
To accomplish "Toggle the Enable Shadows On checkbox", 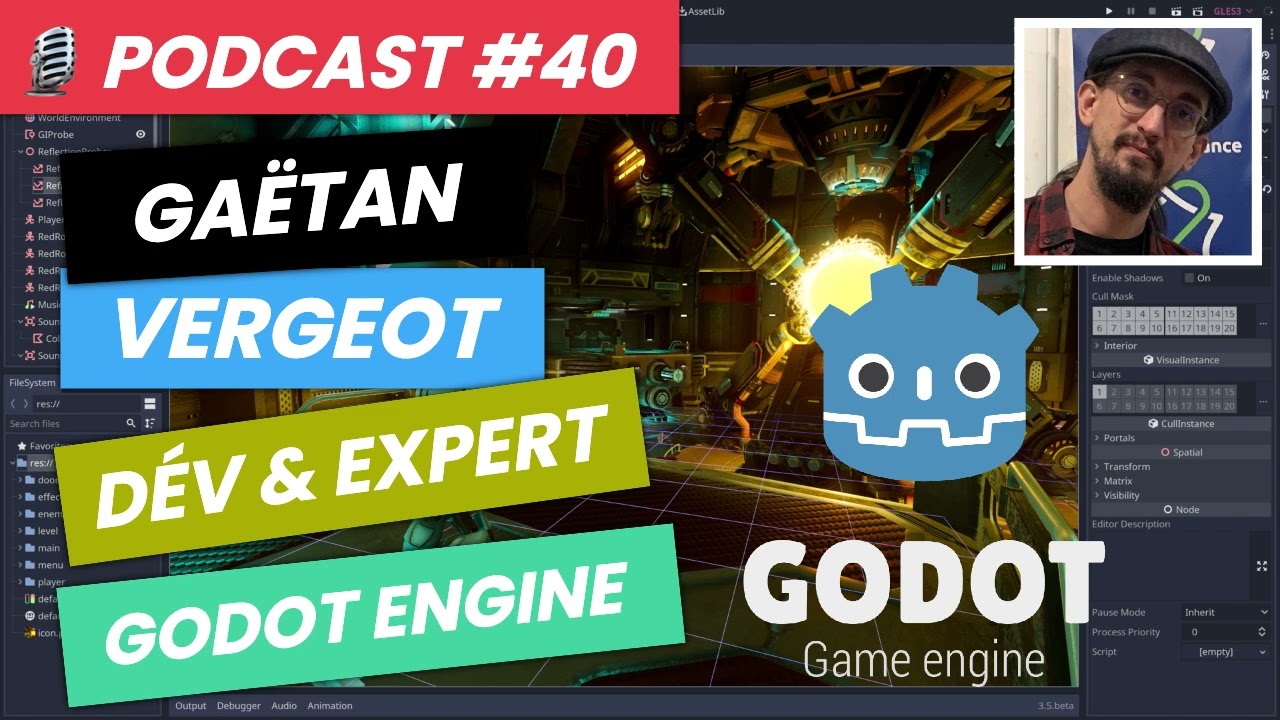I will point(1190,278).
